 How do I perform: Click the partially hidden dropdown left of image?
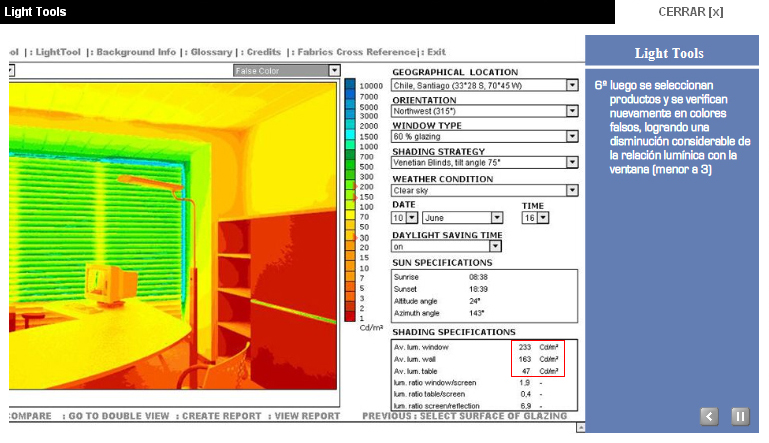click(x=11, y=71)
